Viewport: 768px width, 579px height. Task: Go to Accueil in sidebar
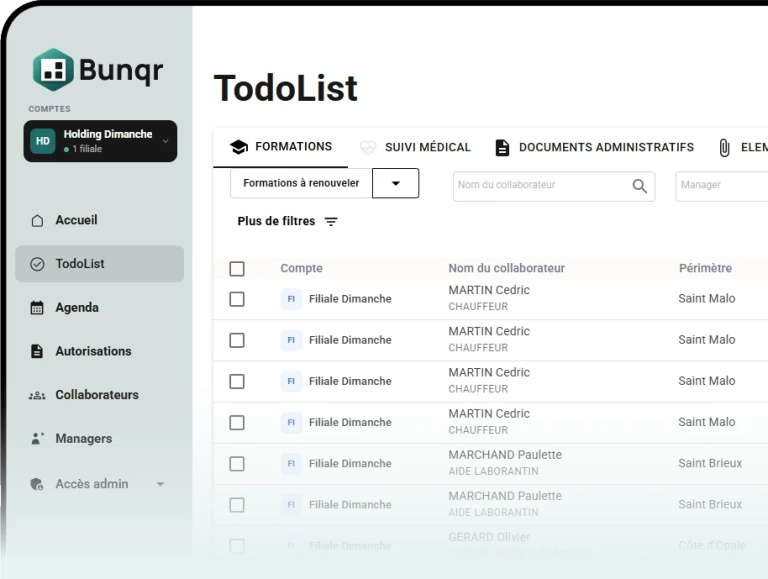pos(99,220)
